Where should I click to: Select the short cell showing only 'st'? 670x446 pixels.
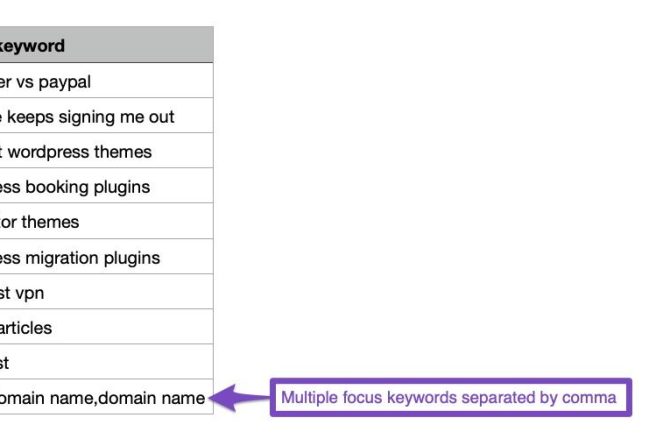[x=106, y=362]
